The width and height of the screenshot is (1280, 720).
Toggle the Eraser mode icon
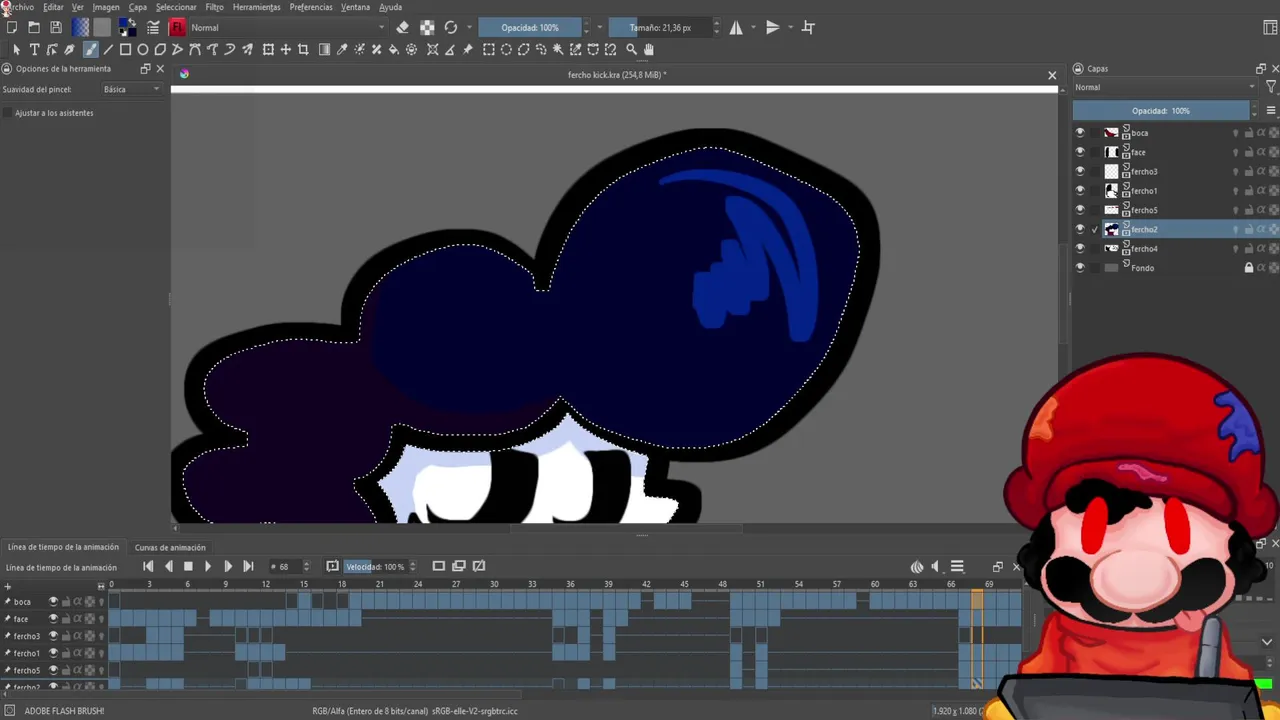[x=402, y=27]
